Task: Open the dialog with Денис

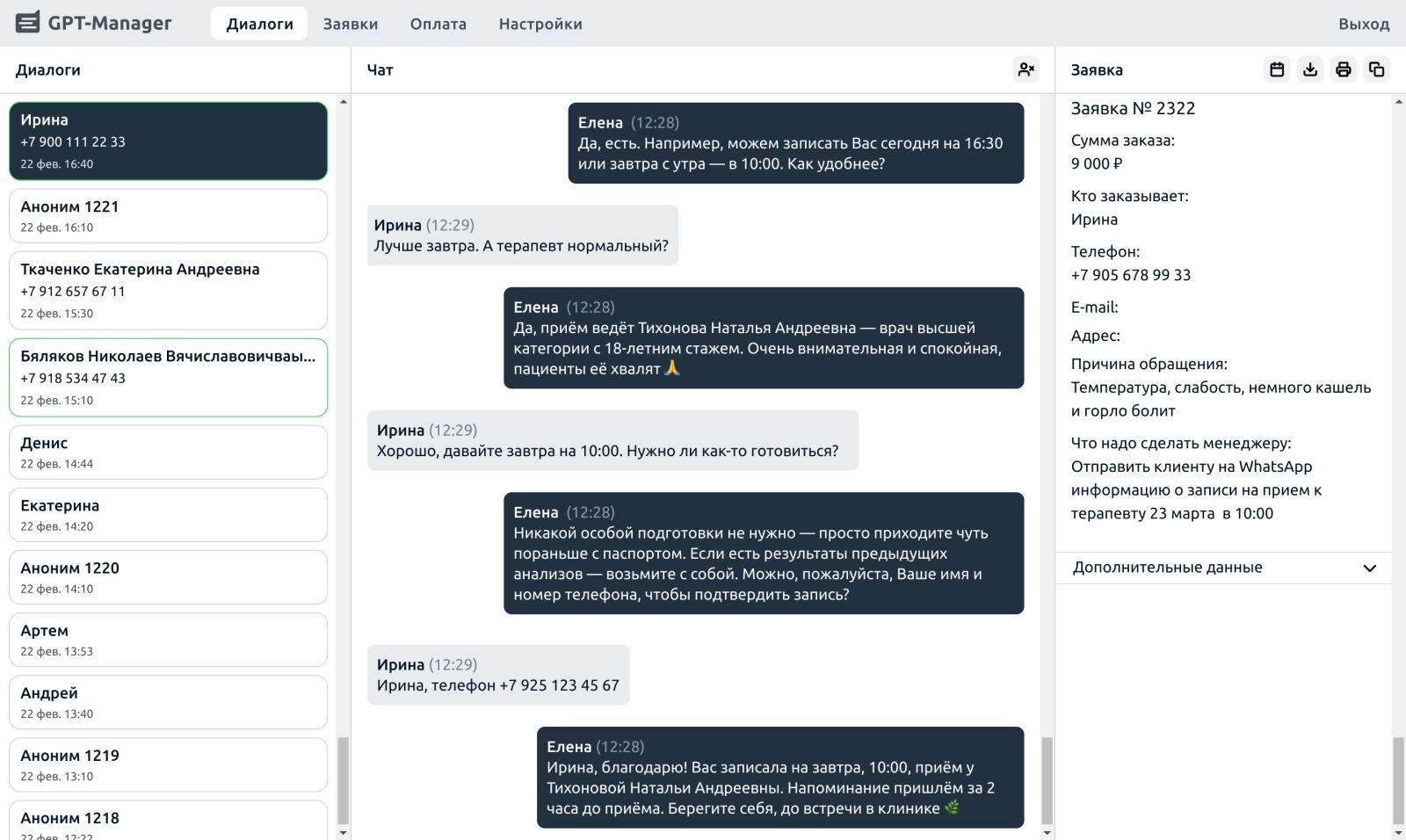Action: pyautogui.click(x=168, y=453)
